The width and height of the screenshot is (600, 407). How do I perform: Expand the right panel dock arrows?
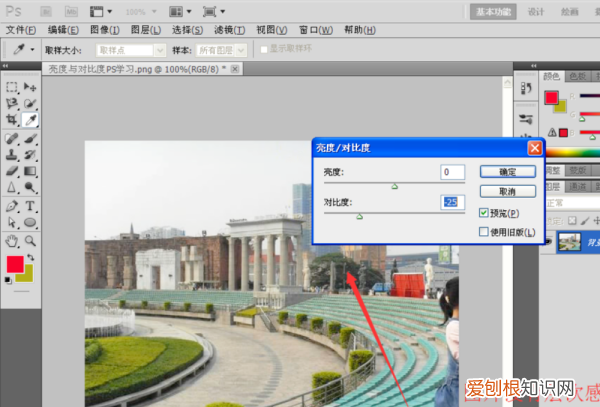tap(533, 66)
